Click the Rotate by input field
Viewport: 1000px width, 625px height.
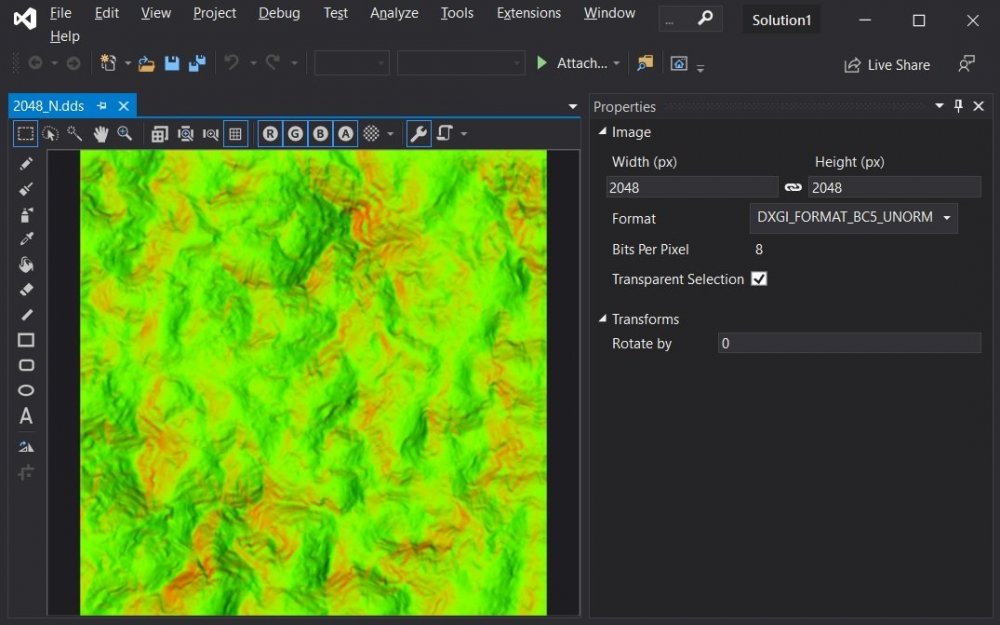click(x=849, y=343)
